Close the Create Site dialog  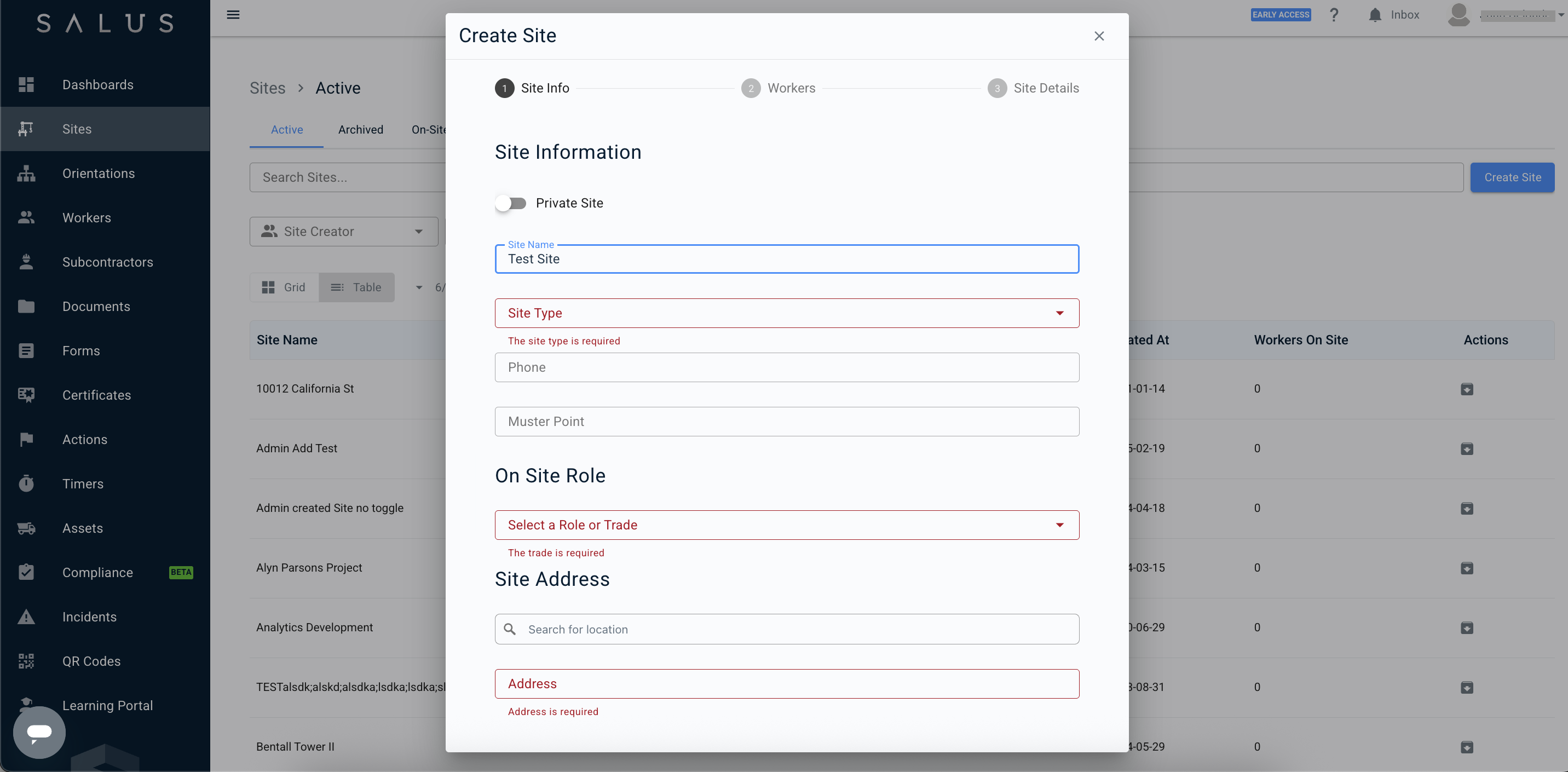point(1099,36)
